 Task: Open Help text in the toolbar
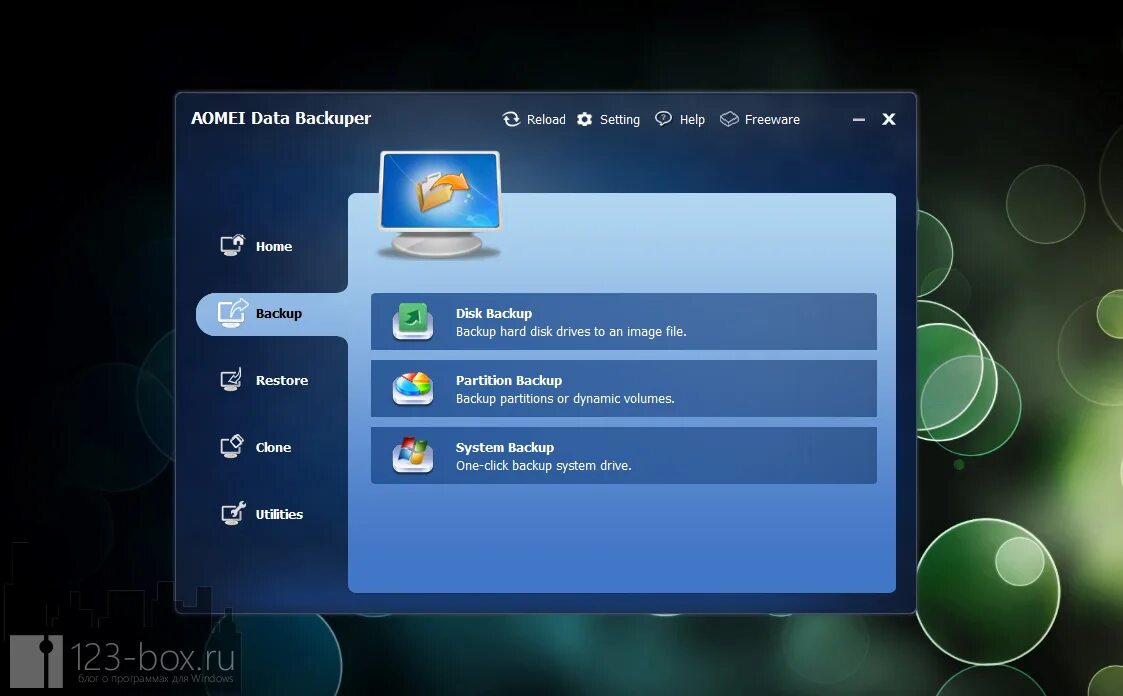click(692, 120)
